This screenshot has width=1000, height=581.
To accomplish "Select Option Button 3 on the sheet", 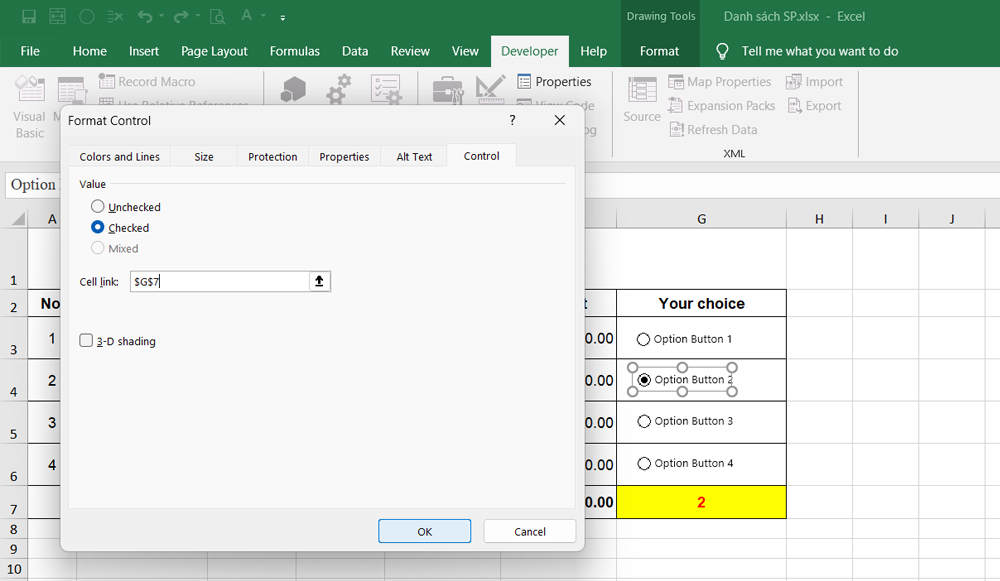I will (644, 421).
